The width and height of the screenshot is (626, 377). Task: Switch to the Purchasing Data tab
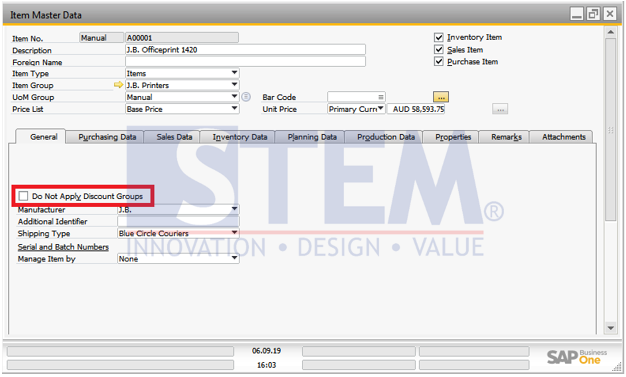[107, 137]
